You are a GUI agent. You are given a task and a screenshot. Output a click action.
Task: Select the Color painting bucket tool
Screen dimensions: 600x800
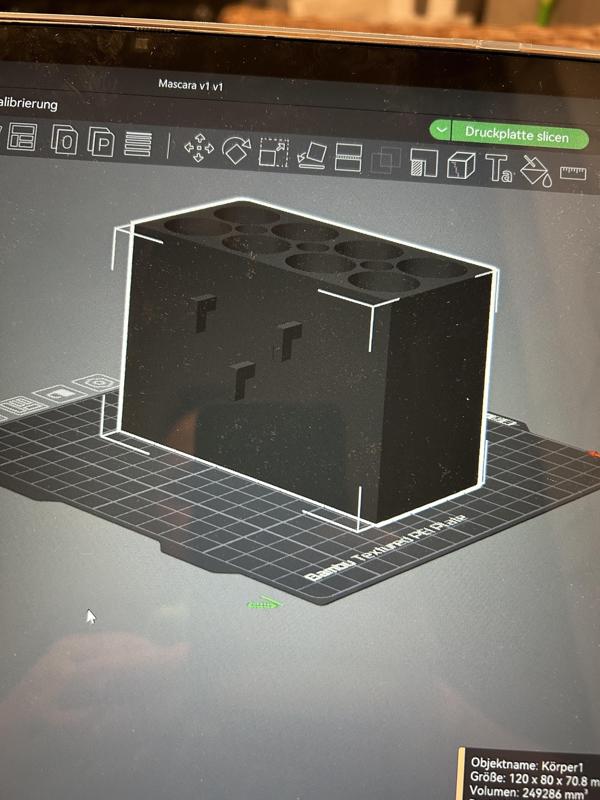[x=536, y=170]
